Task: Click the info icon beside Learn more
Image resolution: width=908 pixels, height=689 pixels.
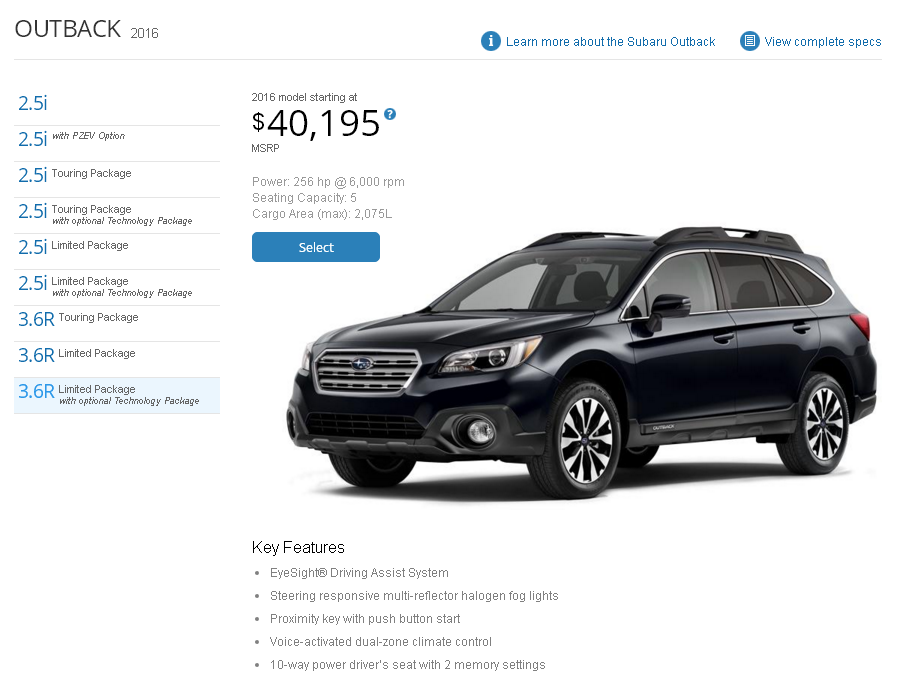Action: [x=490, y=41]
